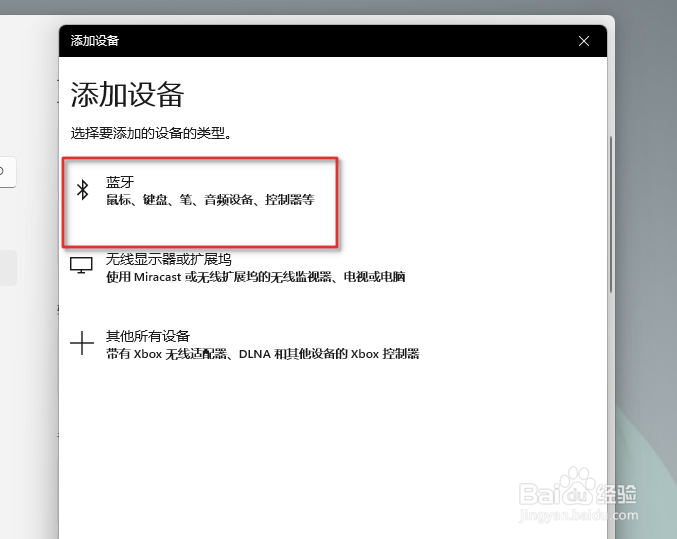677x539 pixels.
Task: Click the Bluetooth symbol icon
Action: click(x=82, y=190)
